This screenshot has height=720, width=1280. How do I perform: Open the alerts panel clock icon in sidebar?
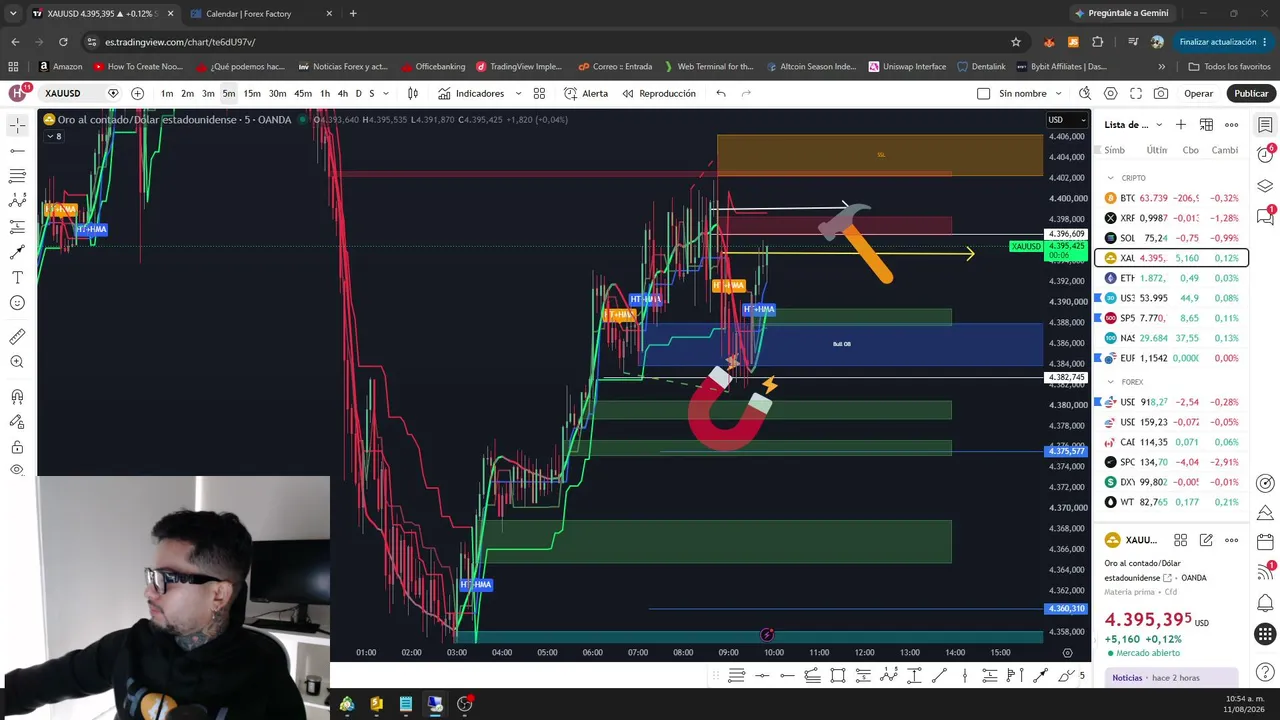[1265, 155]
